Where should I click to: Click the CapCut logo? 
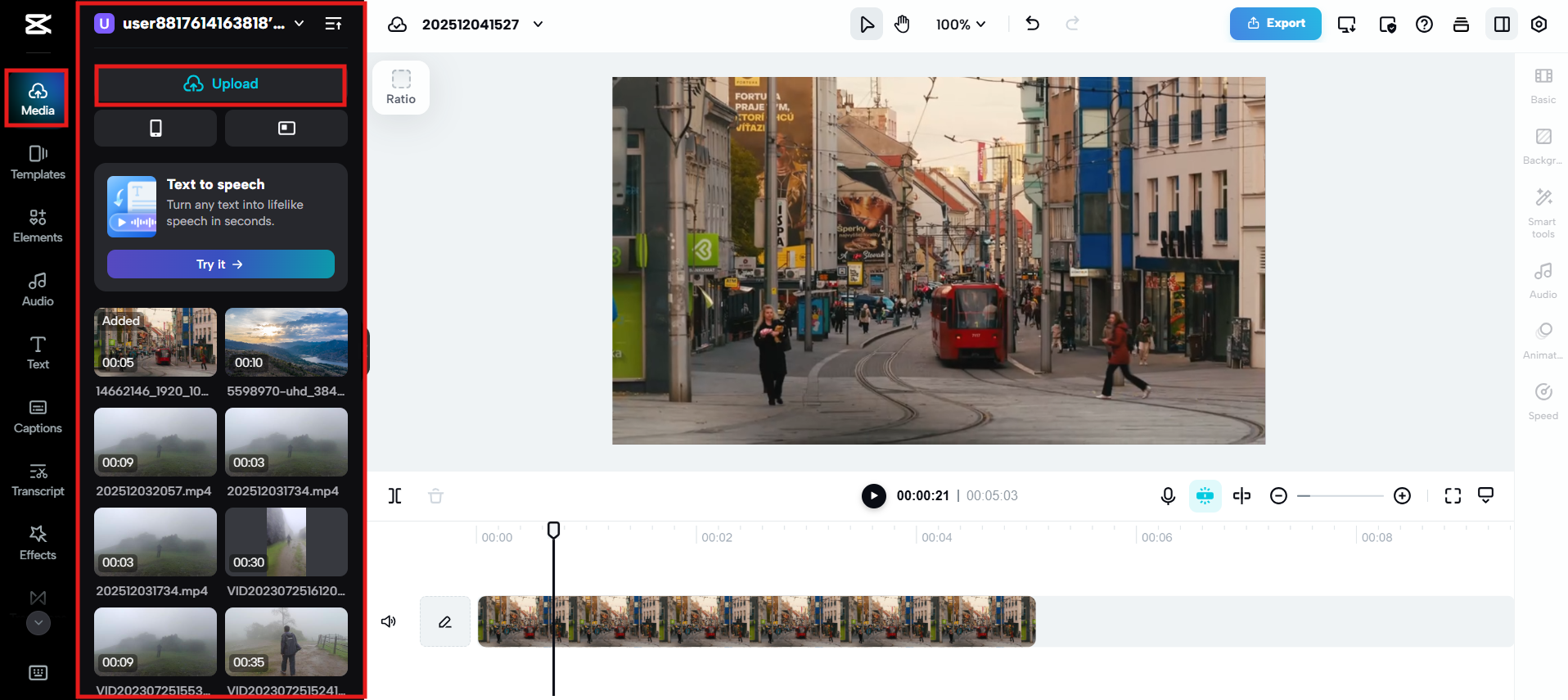[x=38, y=25]
